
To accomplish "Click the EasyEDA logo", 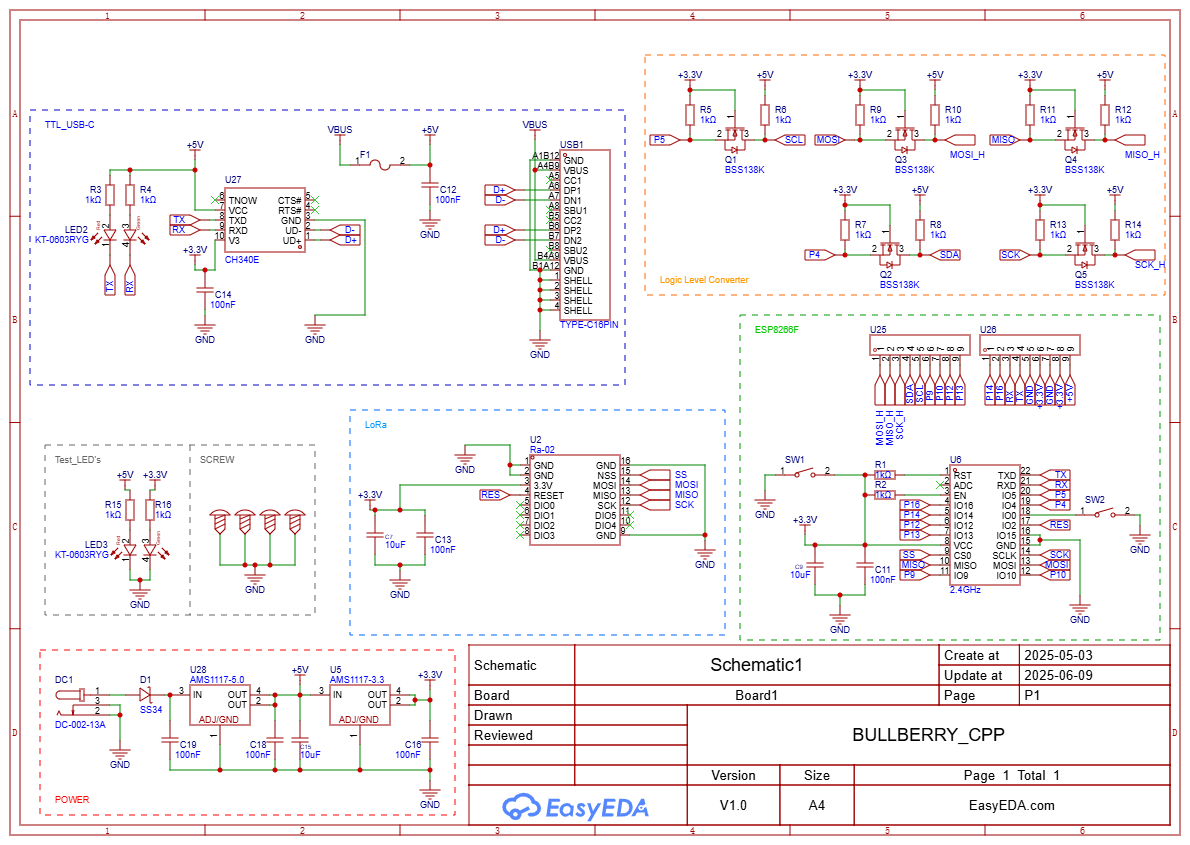I will [x=575, y=807].
